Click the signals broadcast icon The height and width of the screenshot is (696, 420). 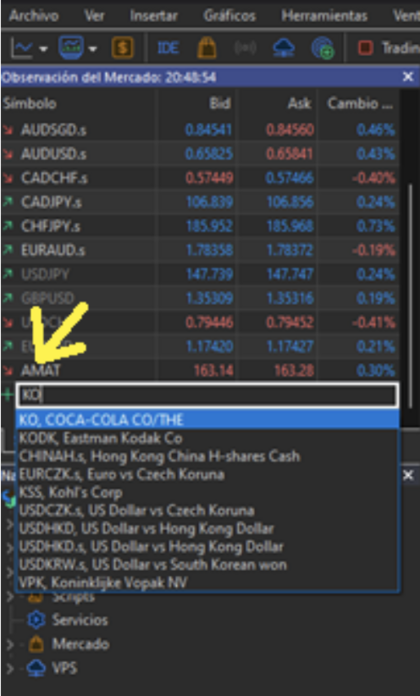click(x=245, y=47)
